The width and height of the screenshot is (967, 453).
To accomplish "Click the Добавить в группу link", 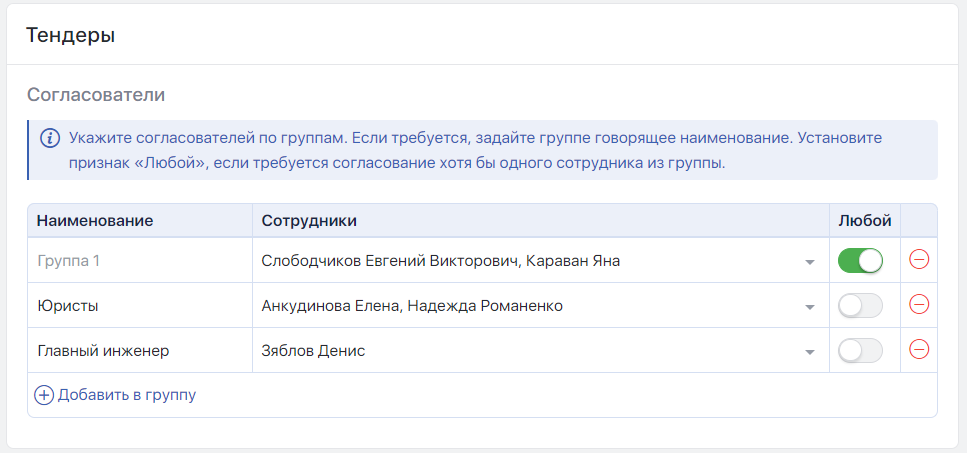I will pos(127,395).
